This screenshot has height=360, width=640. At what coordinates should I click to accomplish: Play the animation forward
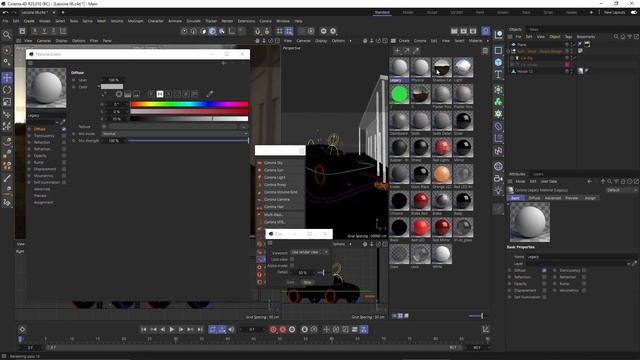click(172, 329)
